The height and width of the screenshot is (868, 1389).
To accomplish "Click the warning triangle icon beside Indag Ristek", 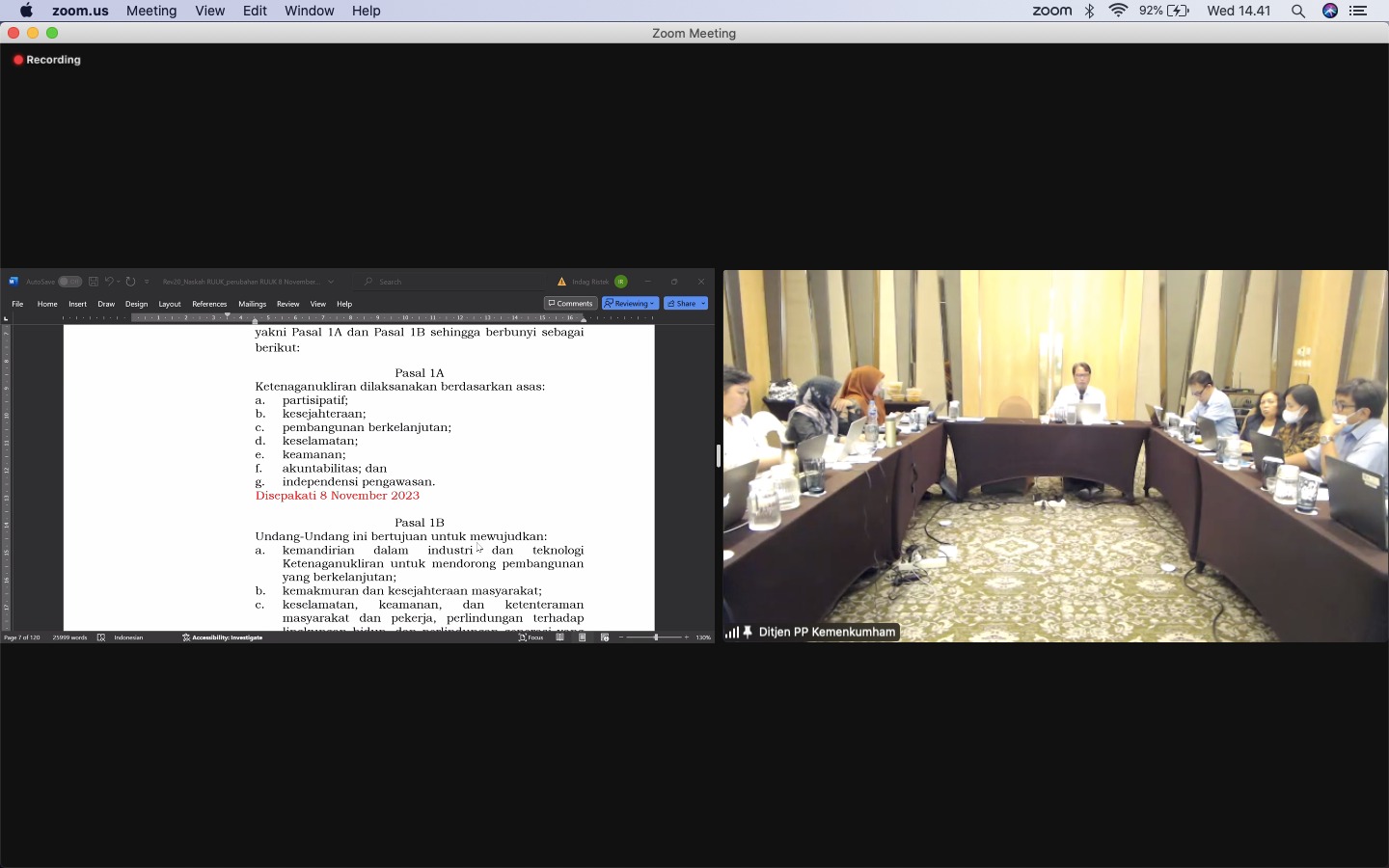I will click(561, 282).
